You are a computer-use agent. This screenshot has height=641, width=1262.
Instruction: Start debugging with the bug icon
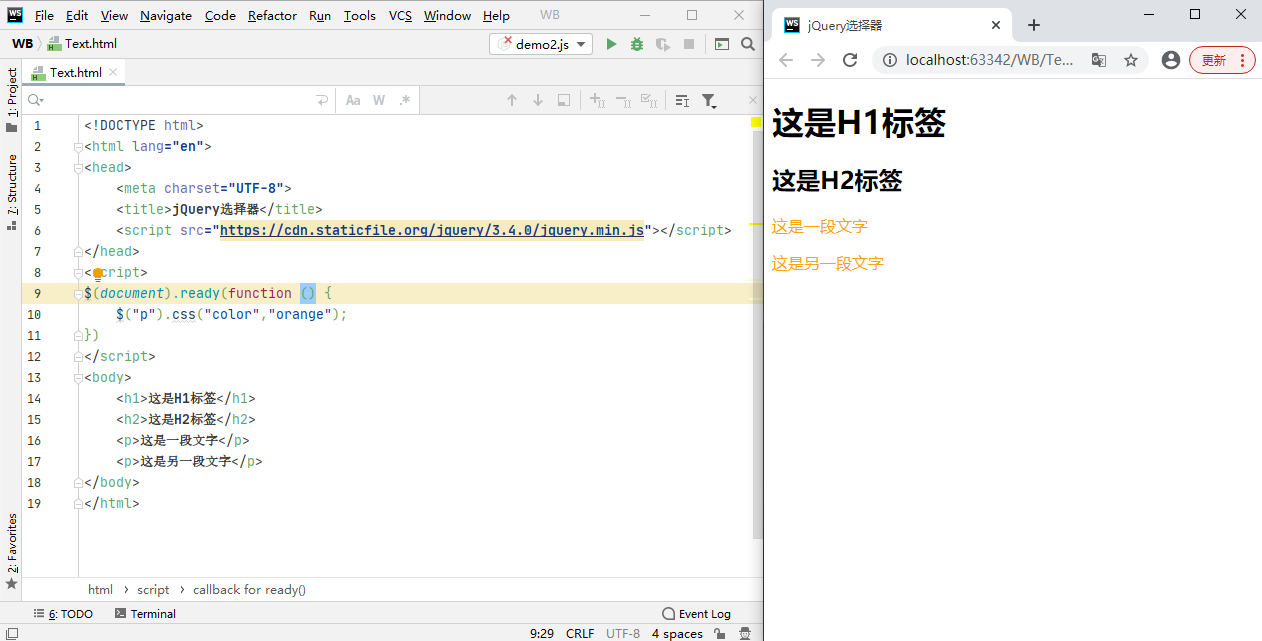coord(637,44)
